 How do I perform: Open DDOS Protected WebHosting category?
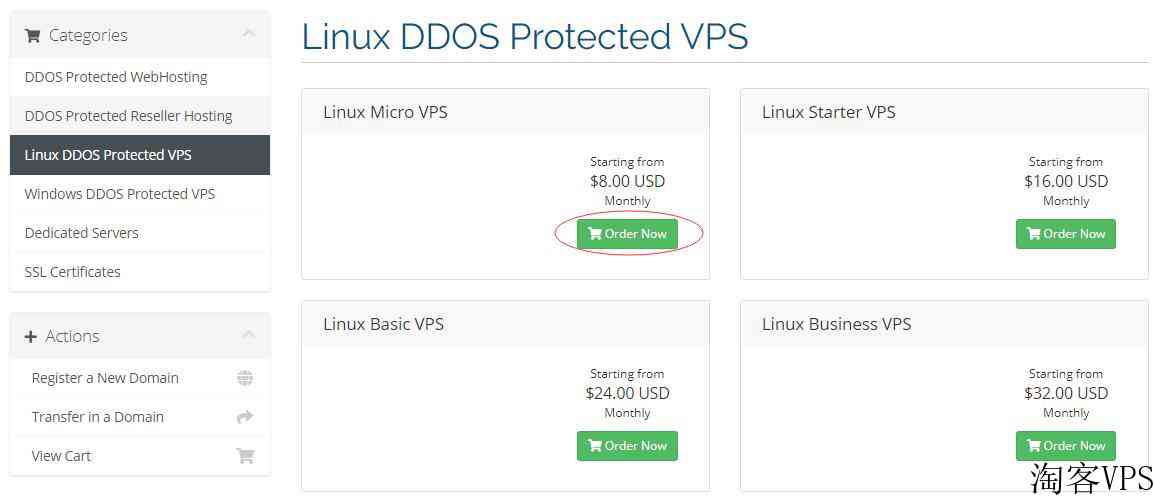[x=140, y=77]
